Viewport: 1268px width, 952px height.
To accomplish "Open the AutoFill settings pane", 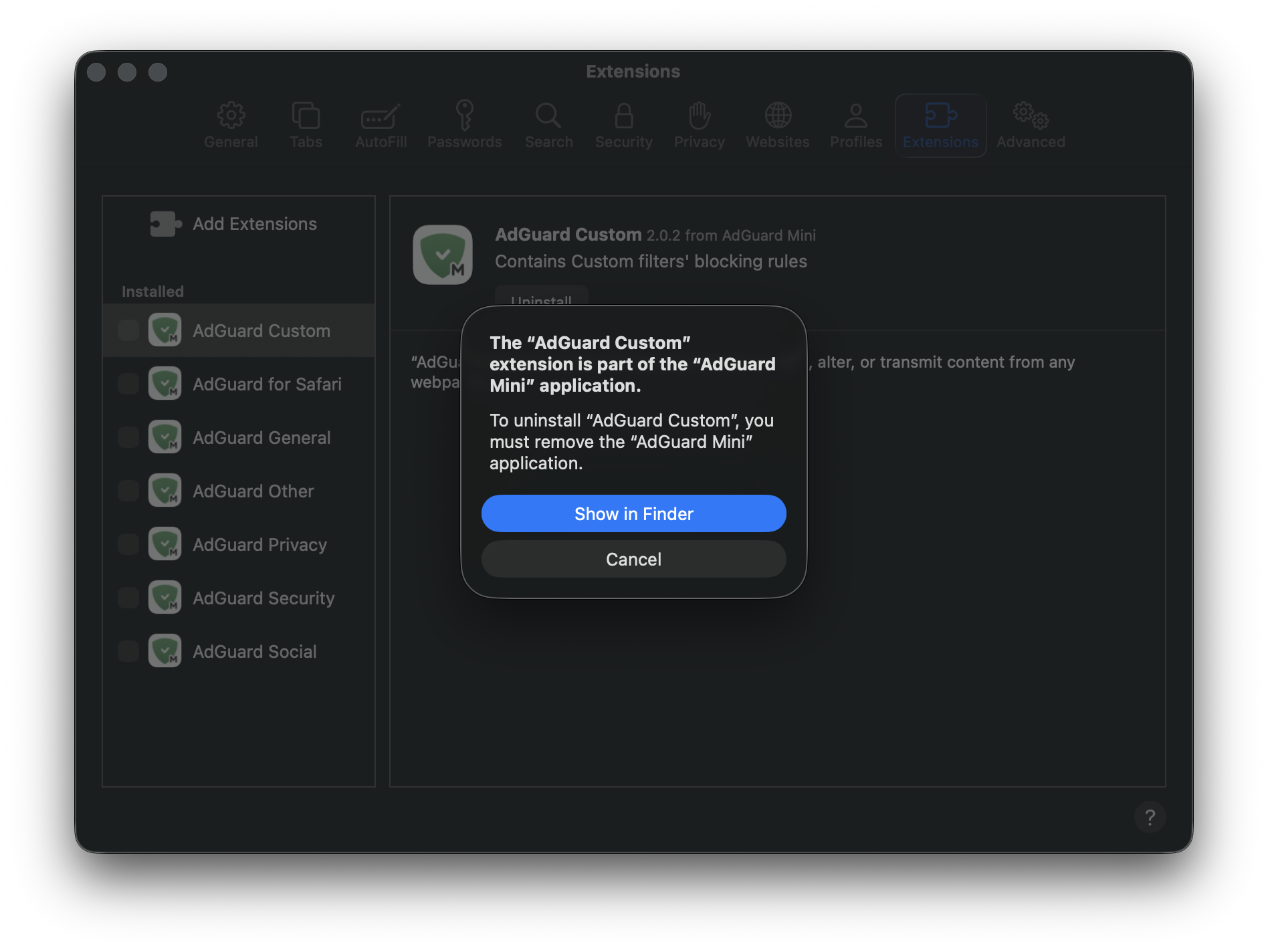I will [380, 125].
